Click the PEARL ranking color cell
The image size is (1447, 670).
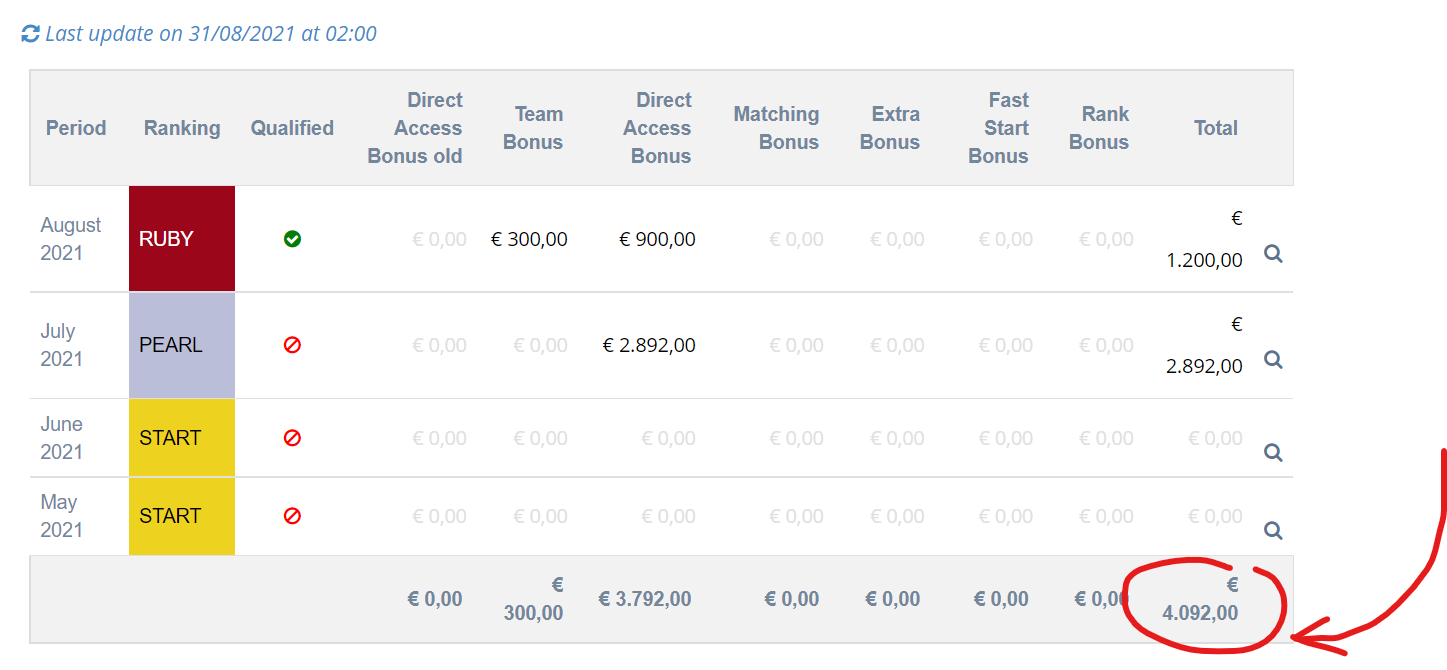click(182, 345)
